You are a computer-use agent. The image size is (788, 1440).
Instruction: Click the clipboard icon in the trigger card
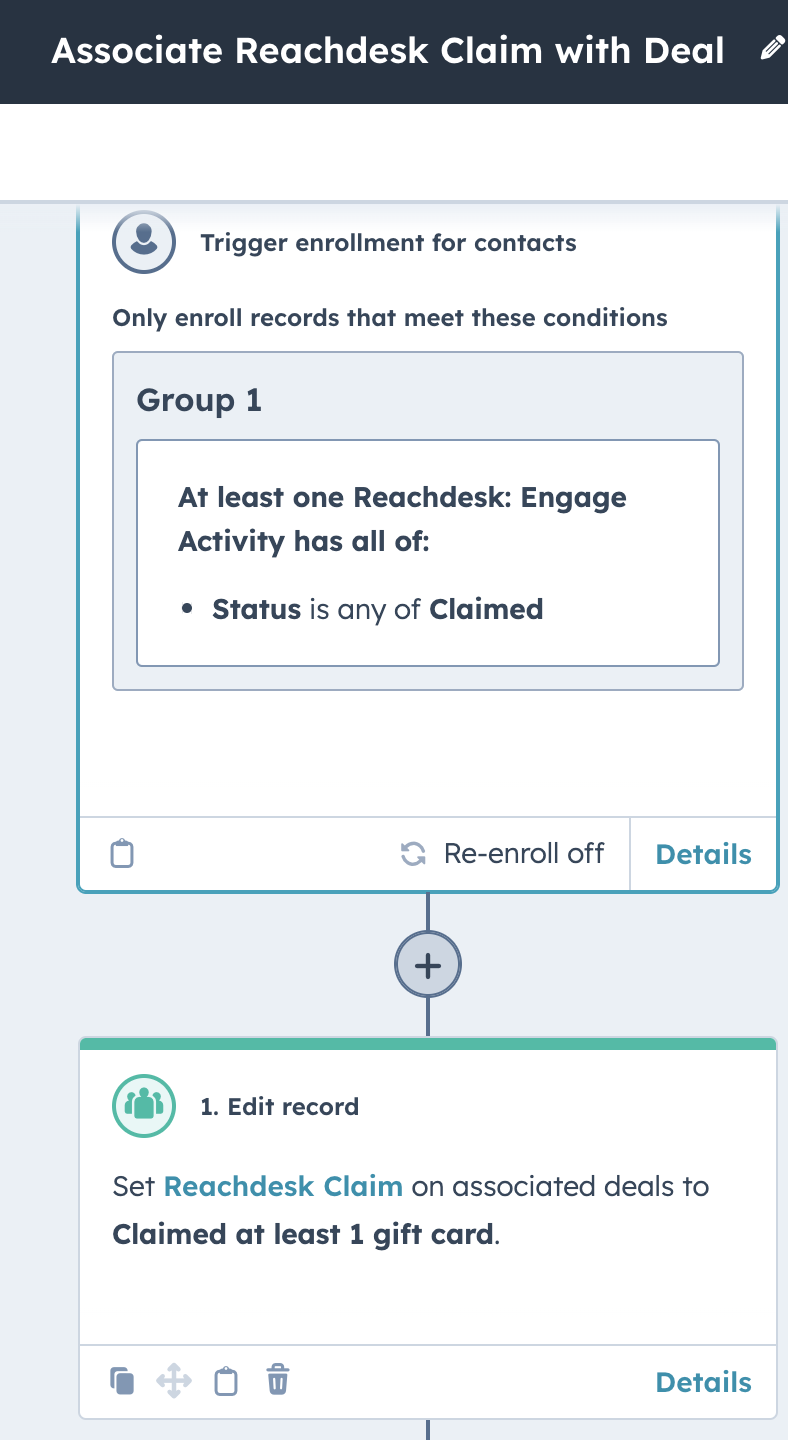click(121, 854)
